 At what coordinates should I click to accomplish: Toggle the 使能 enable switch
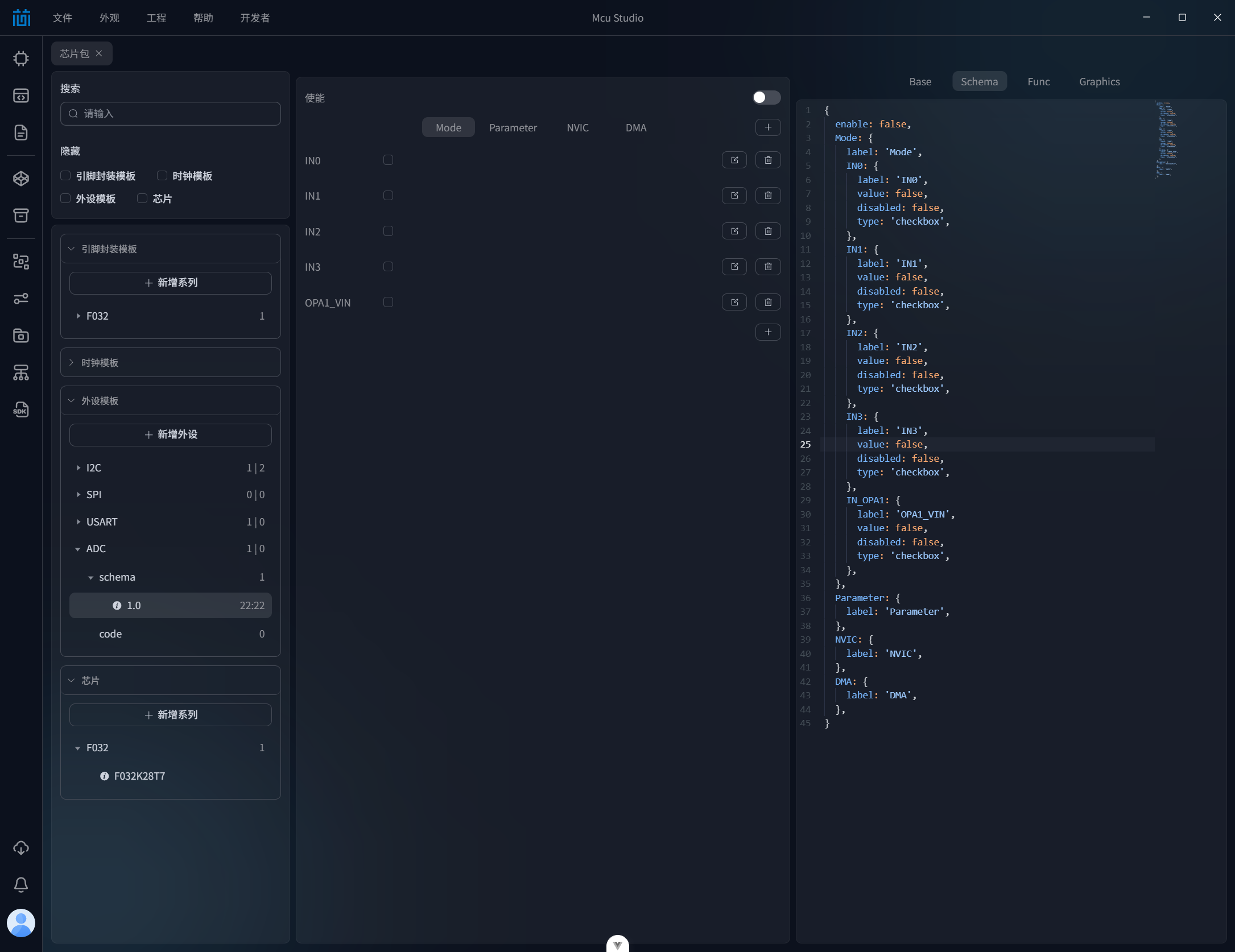766,98
